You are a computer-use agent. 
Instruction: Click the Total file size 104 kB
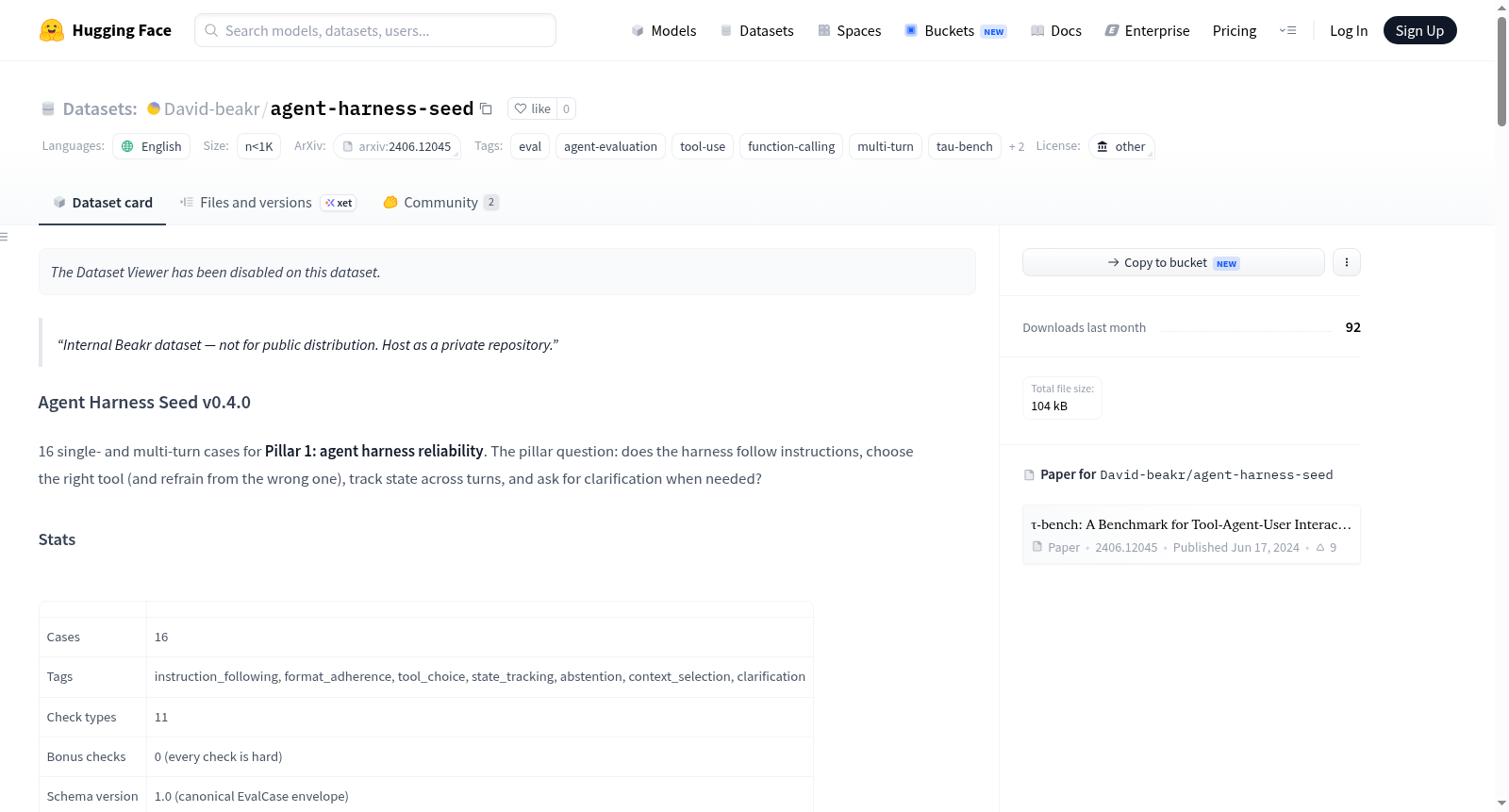(x=1062, y=397)
